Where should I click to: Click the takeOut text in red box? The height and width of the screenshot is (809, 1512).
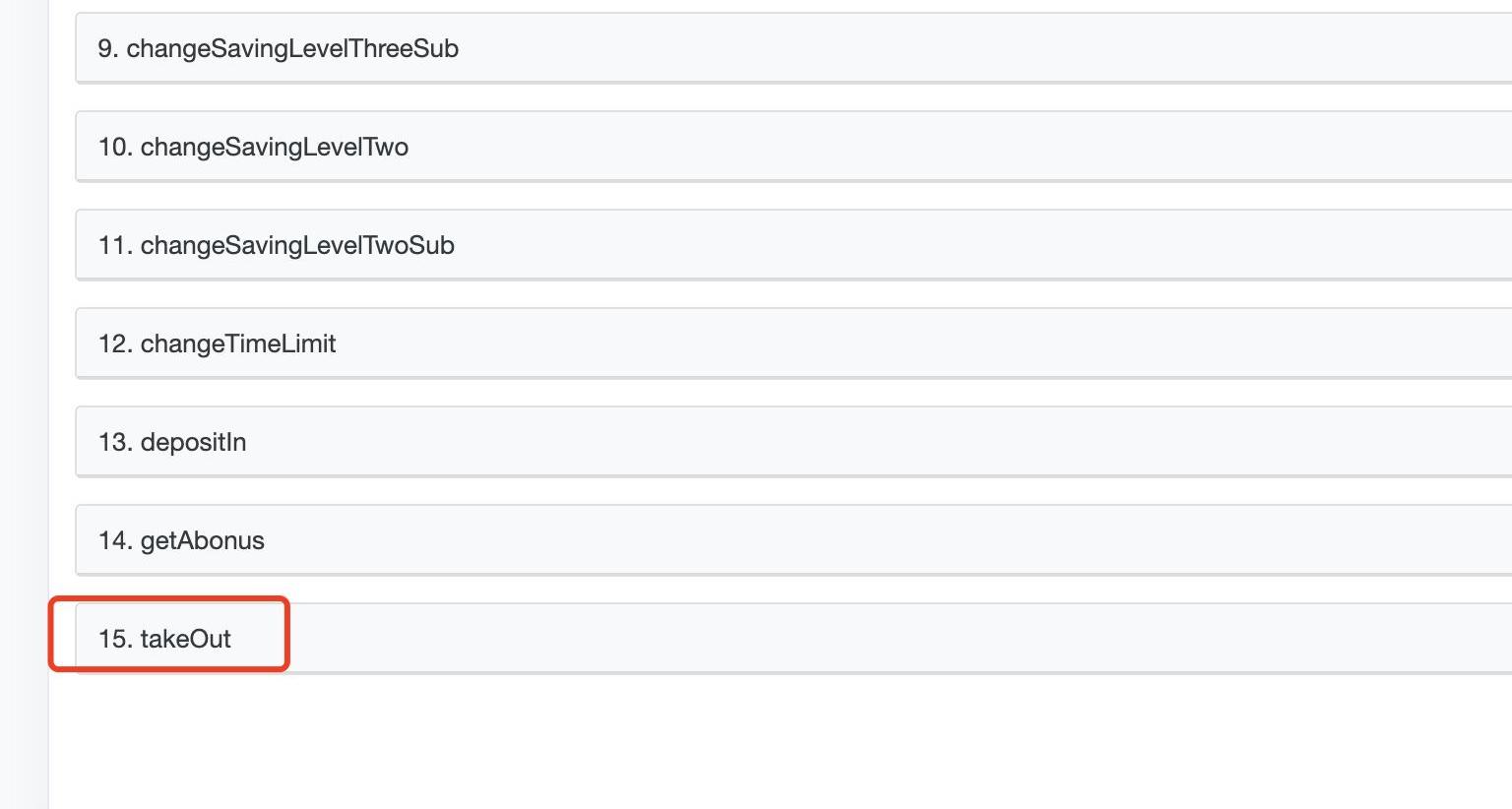[x=185, y=639]
